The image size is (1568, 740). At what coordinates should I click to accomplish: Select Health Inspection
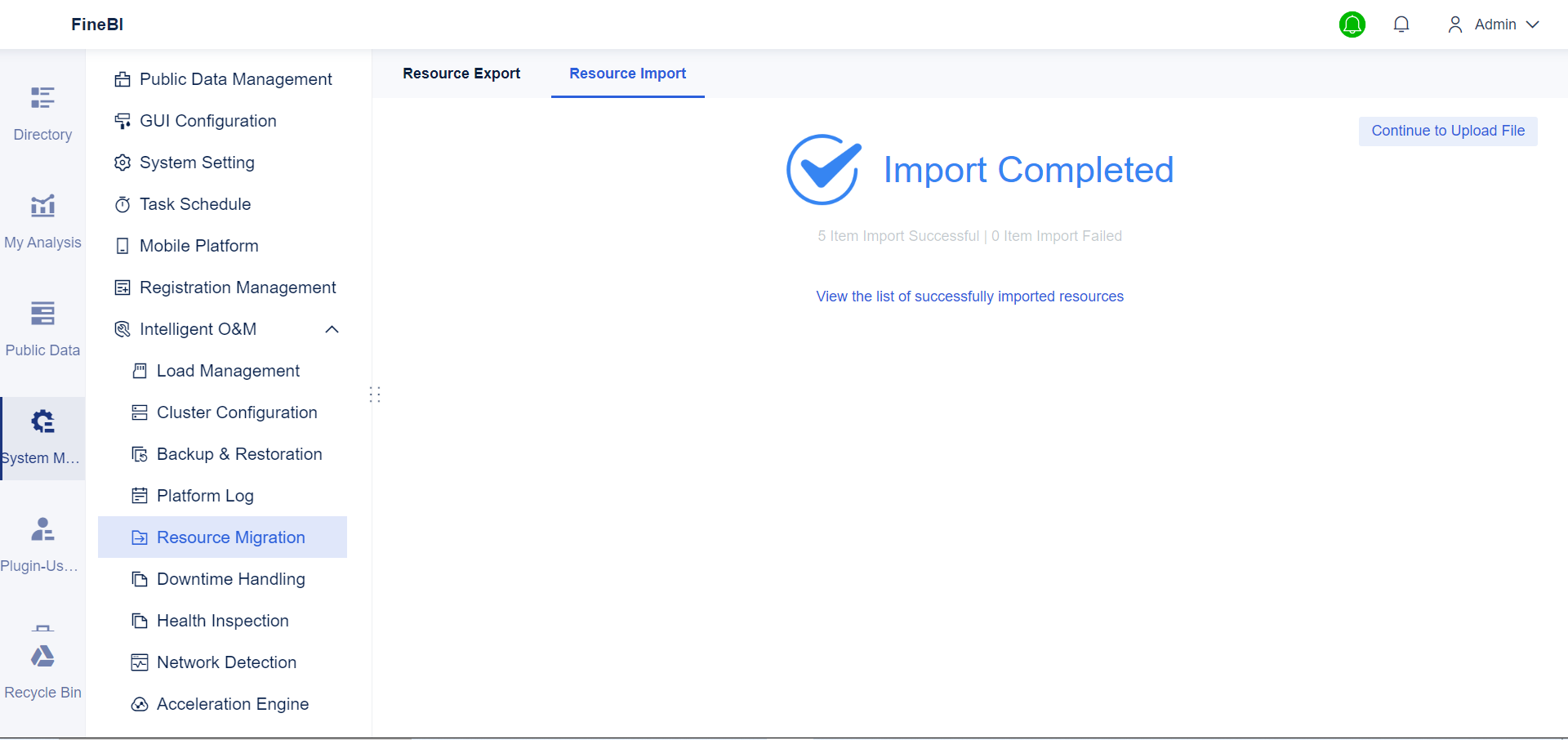(223, 621)
